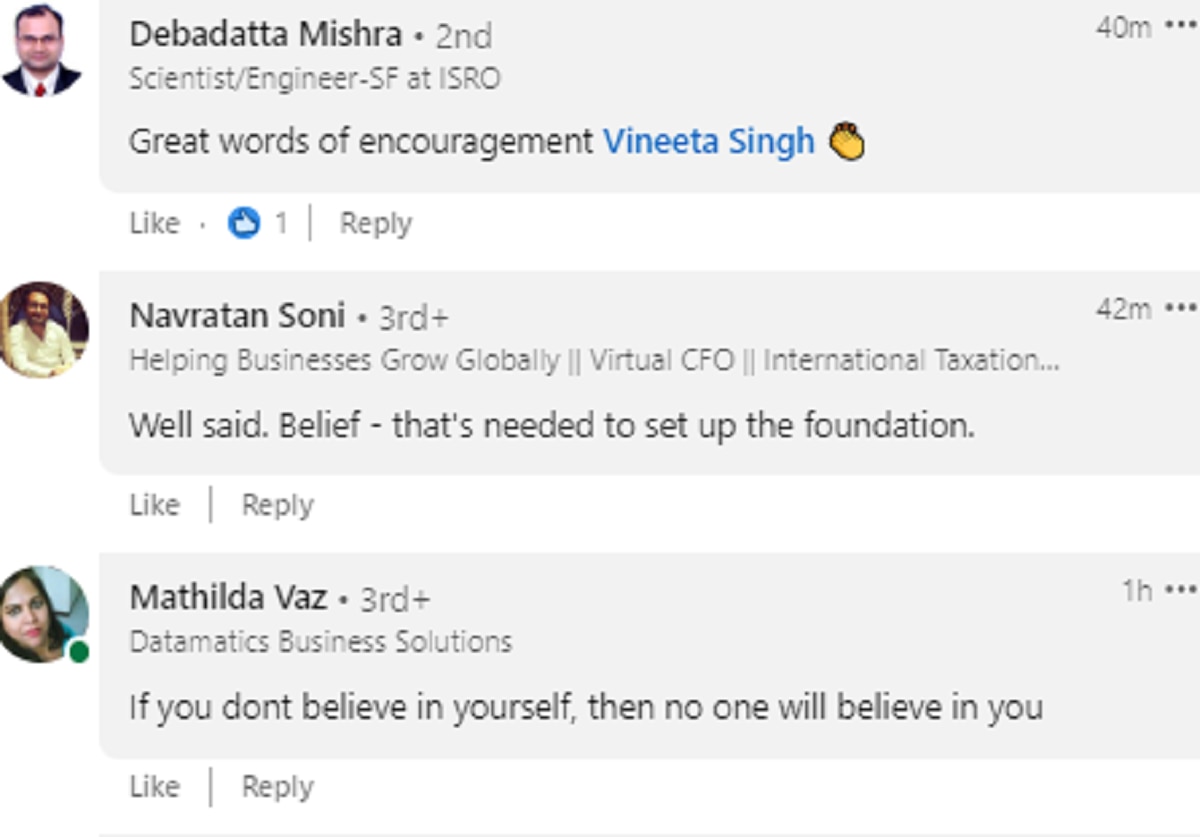Image resolution: width=1200 pixels, height=837 pixels.
Task: Open options menu on Debadatta Mishra's comment
Action: [1180, 28]
